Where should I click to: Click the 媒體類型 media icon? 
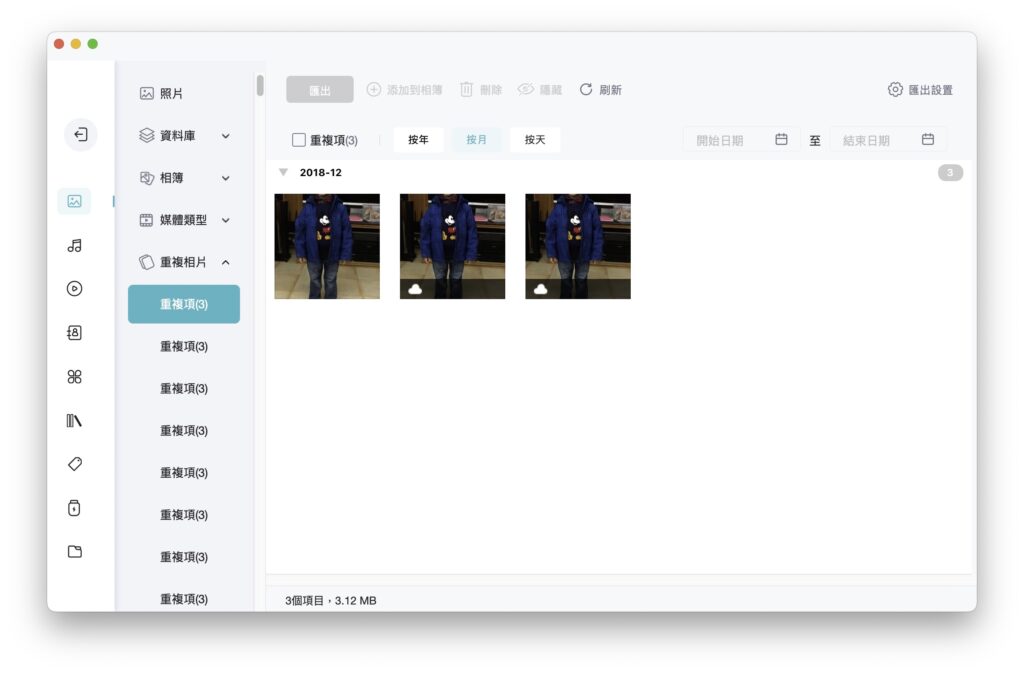(147, 220)
